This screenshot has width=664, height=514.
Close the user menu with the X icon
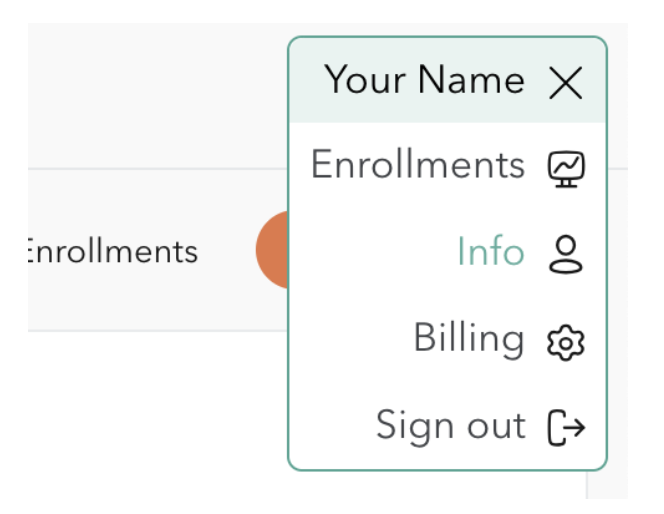point(566,84)
